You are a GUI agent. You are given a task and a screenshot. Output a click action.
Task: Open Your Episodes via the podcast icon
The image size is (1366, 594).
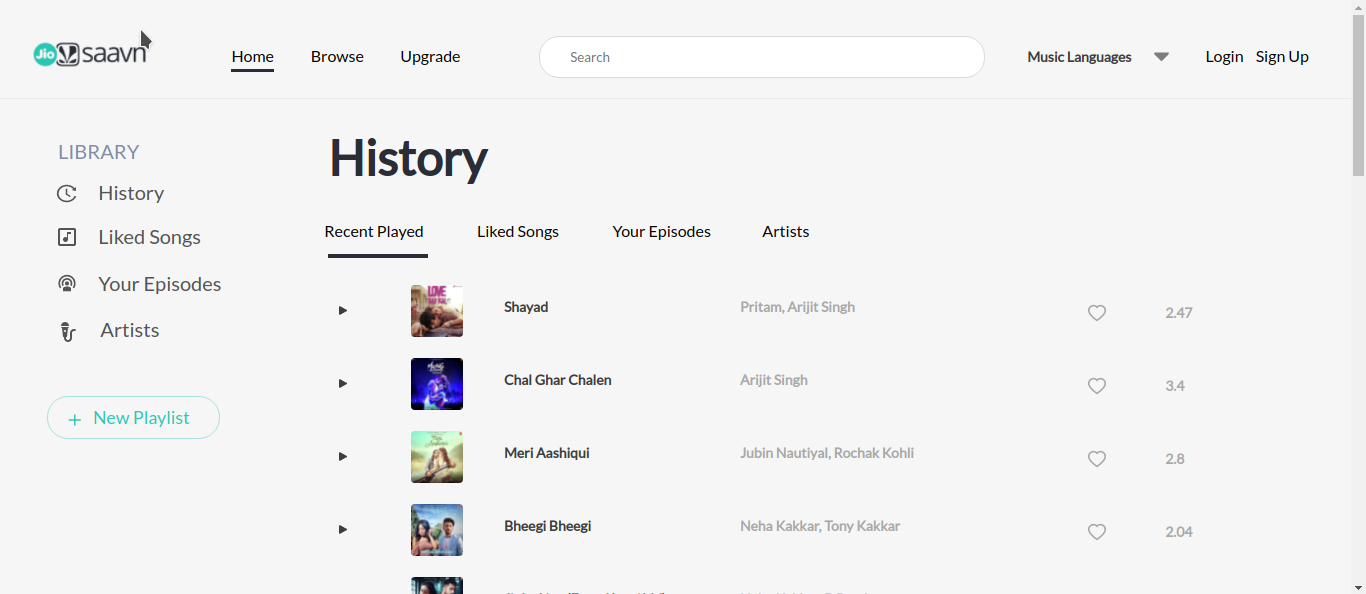click(x=67, y=283)
